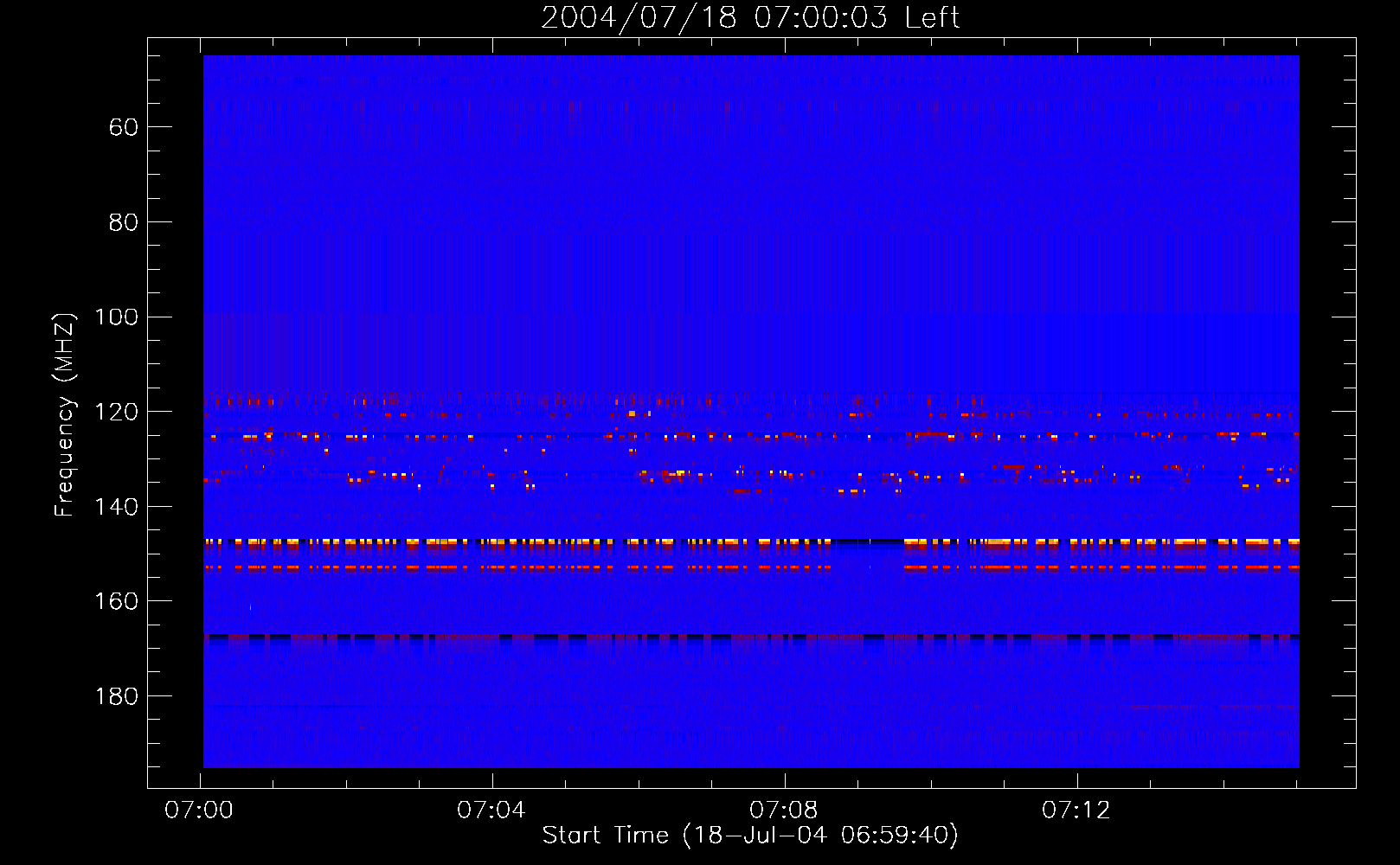Screen dimensions: 1400x865
Task: Click the 160 frequency tick label
Action: 117,602
